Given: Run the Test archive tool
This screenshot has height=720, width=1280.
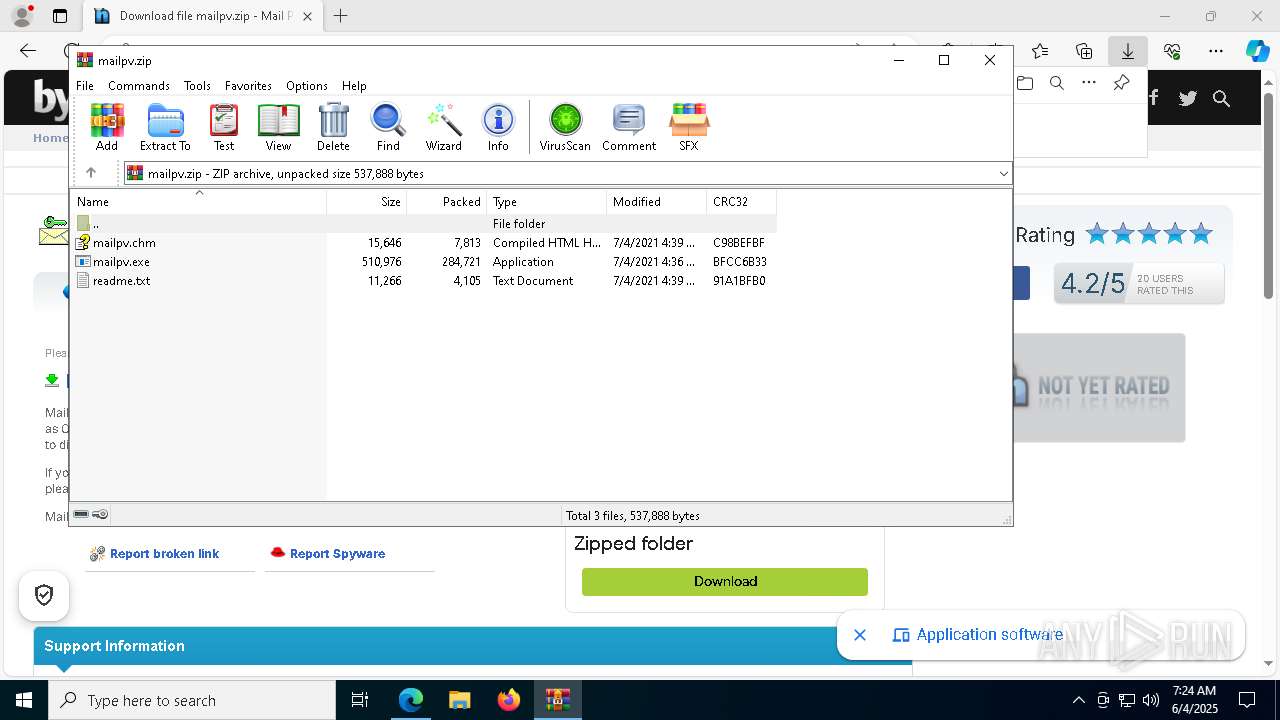Looking at the screenshot, I should pos(224,127).
